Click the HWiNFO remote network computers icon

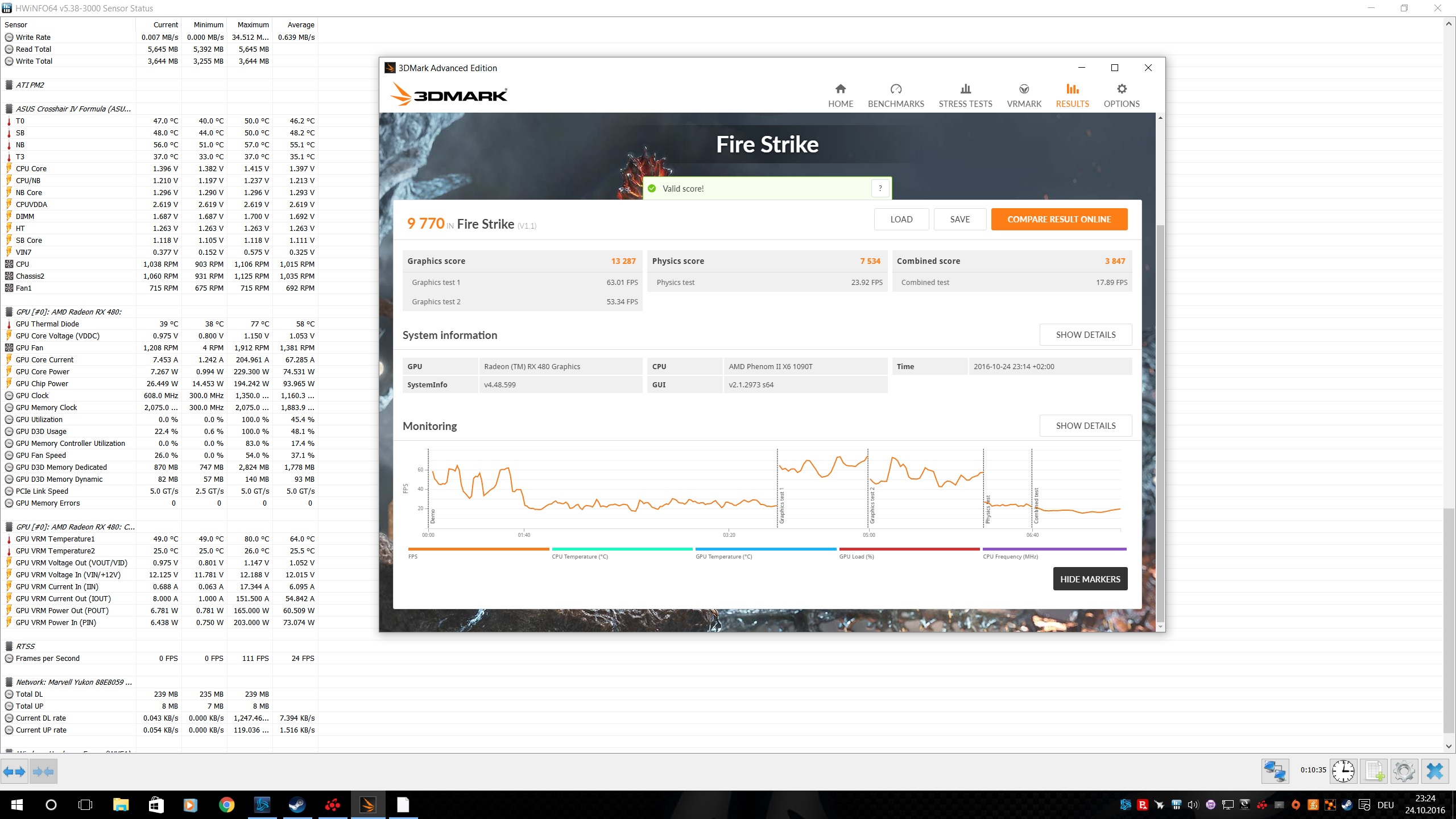pos(1275,771)
